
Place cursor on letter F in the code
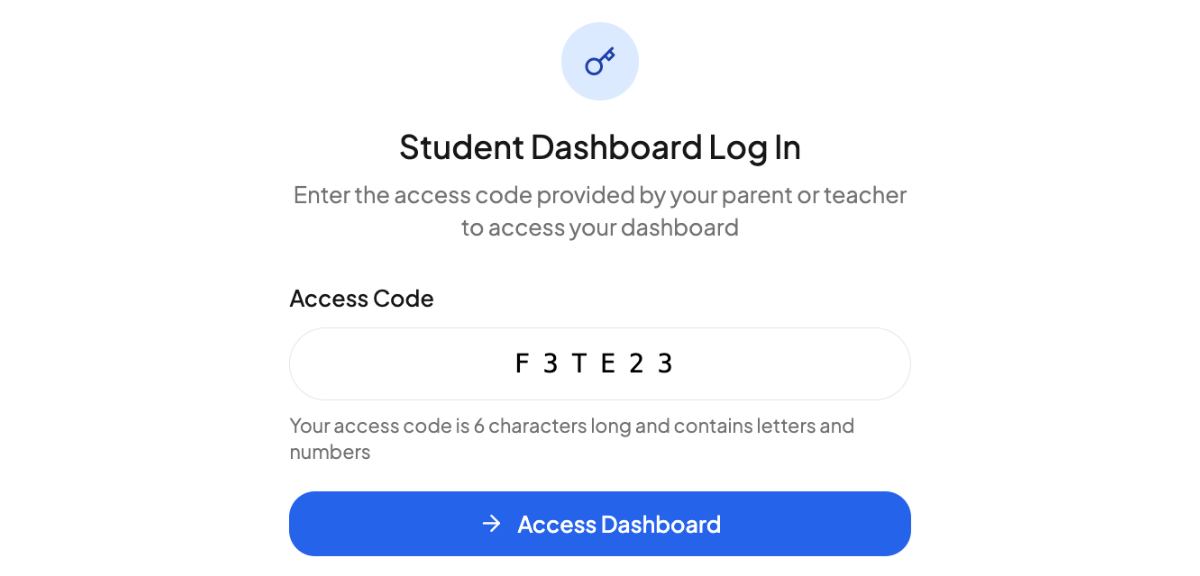[x=521, y=364]
